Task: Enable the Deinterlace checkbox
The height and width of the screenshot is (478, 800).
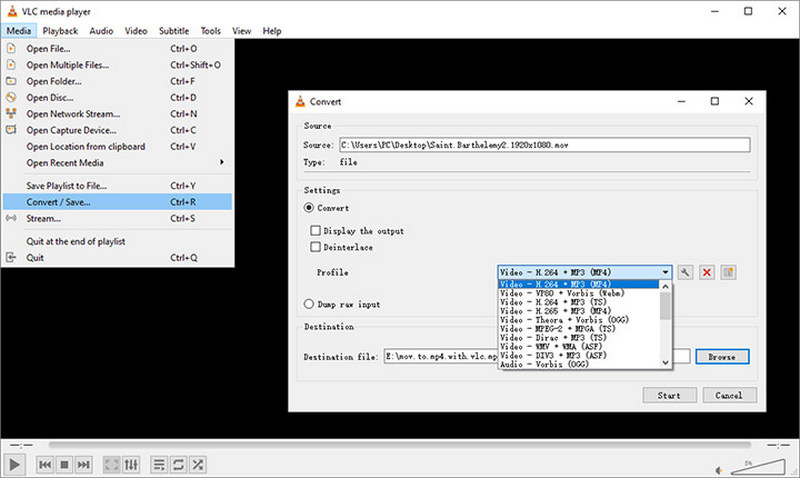Action: [x=316, y=247]
